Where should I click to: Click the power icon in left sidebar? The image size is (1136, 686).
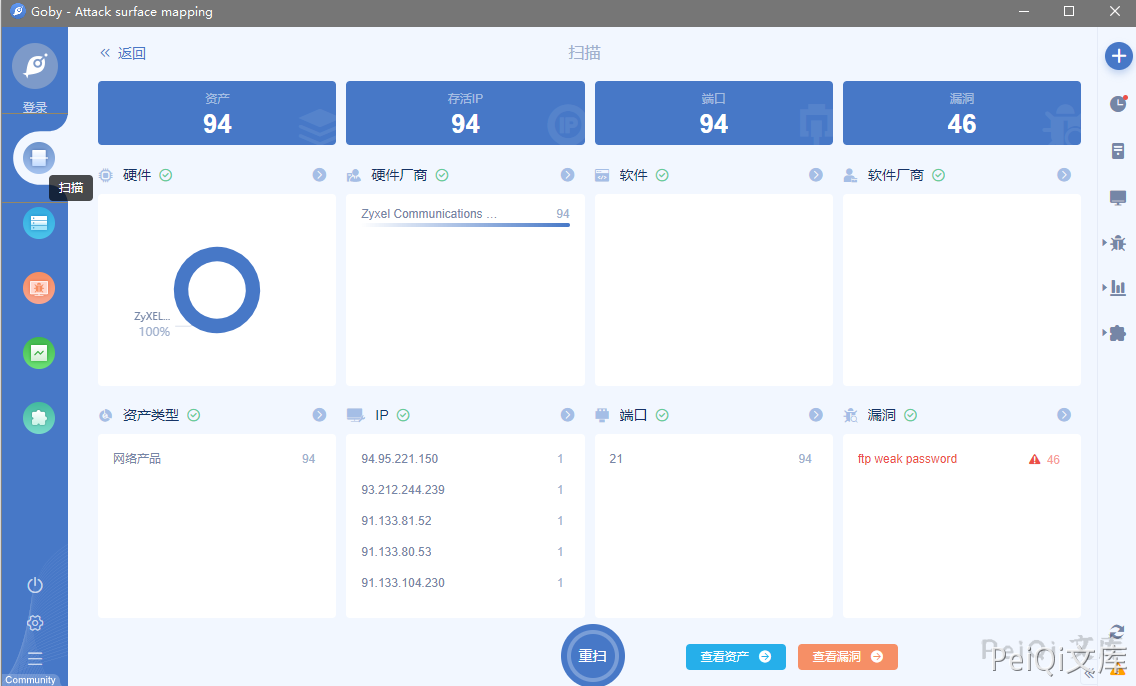(35, 585)
